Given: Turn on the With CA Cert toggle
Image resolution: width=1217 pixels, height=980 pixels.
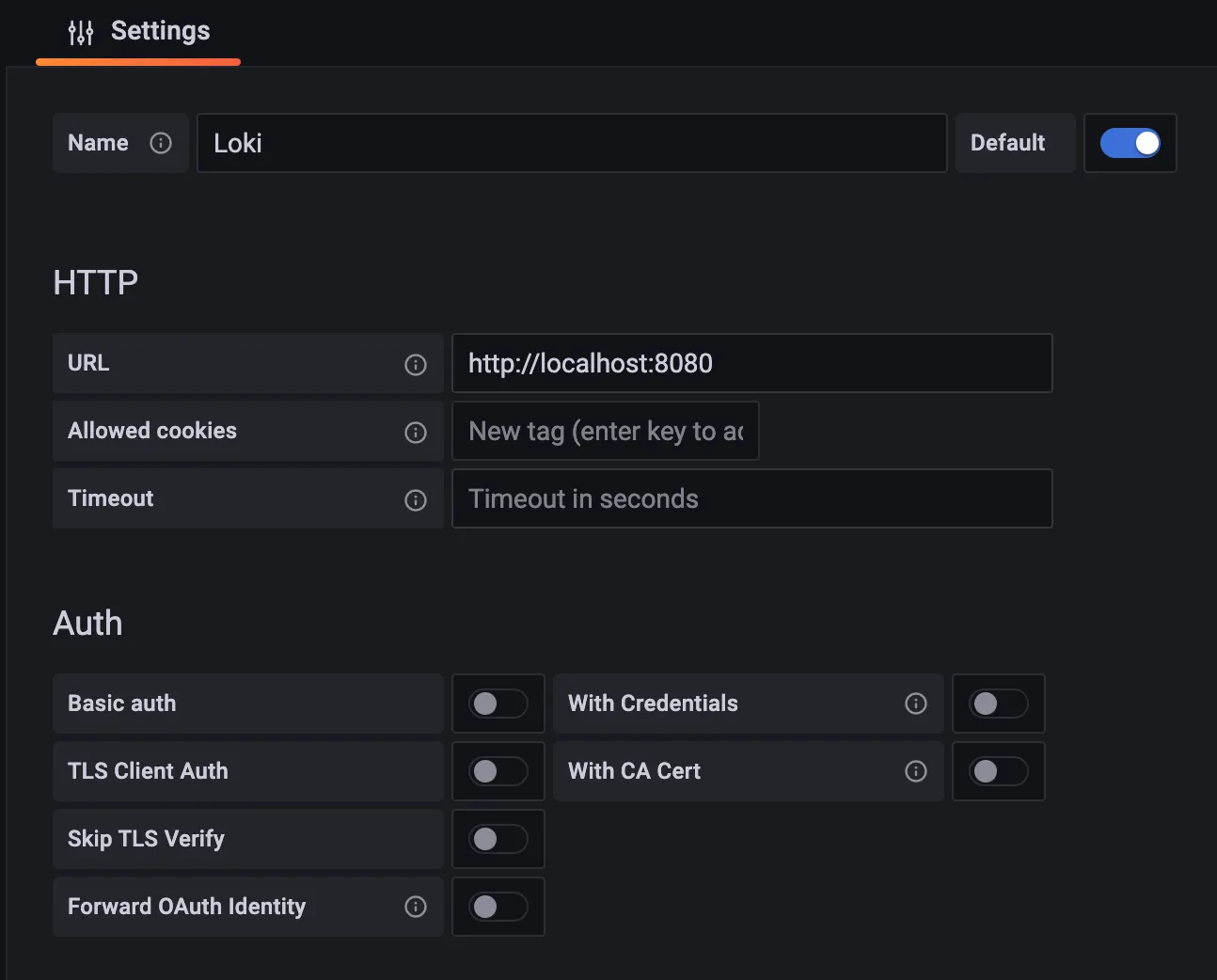Looking at the screenshot, I should (x=999, y=771).
